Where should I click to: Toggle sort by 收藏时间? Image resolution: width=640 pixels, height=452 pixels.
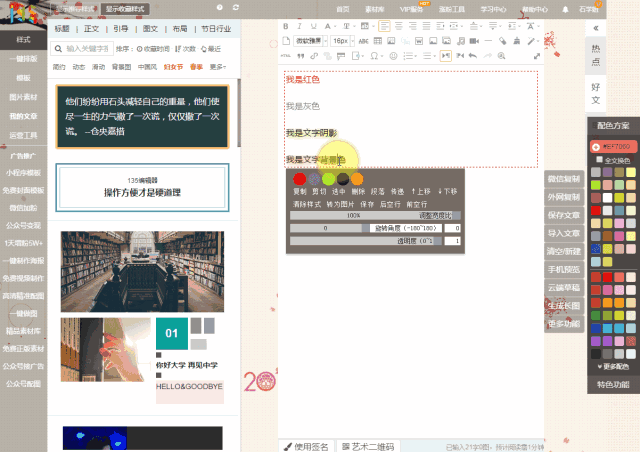(153, 48)
